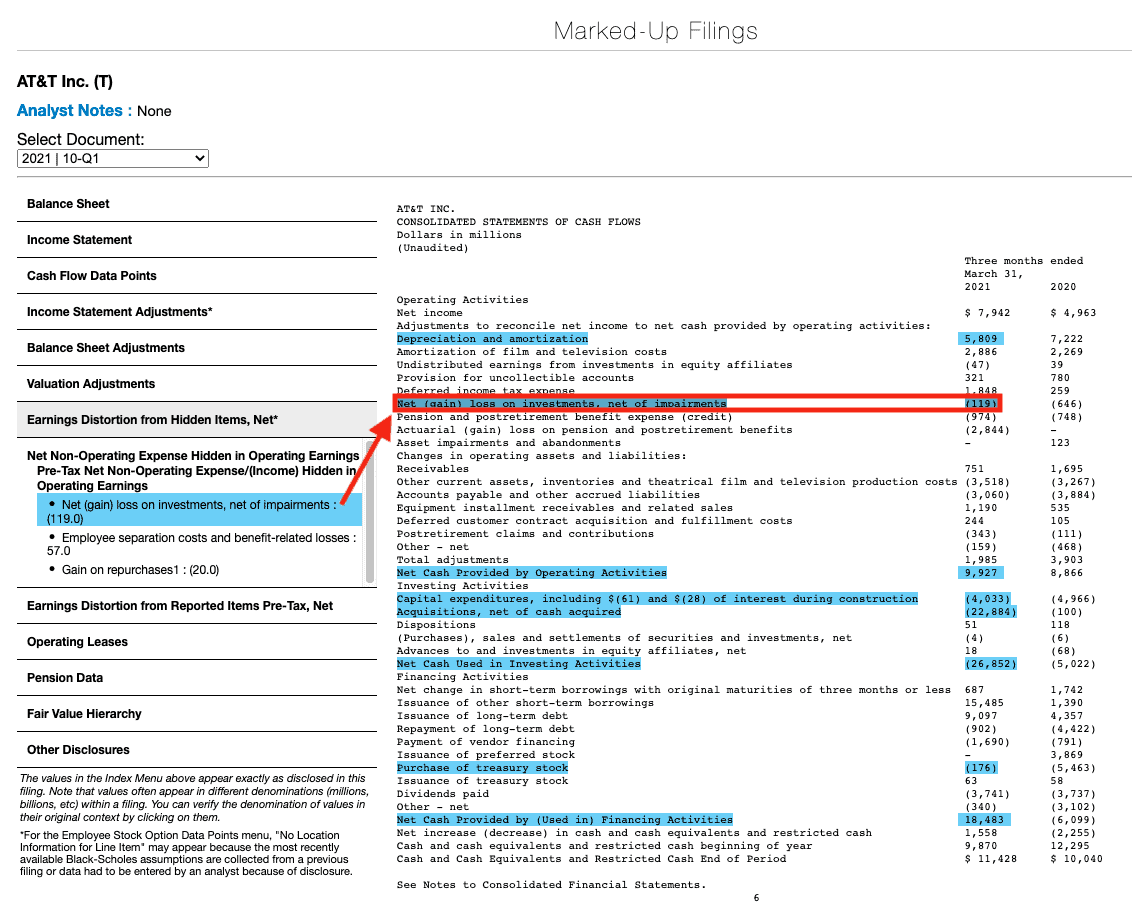This screenshot has height=905, width=1132.
Task: Click highlighted Acquisitions, net of cash acquired
Action: point(508,611)
